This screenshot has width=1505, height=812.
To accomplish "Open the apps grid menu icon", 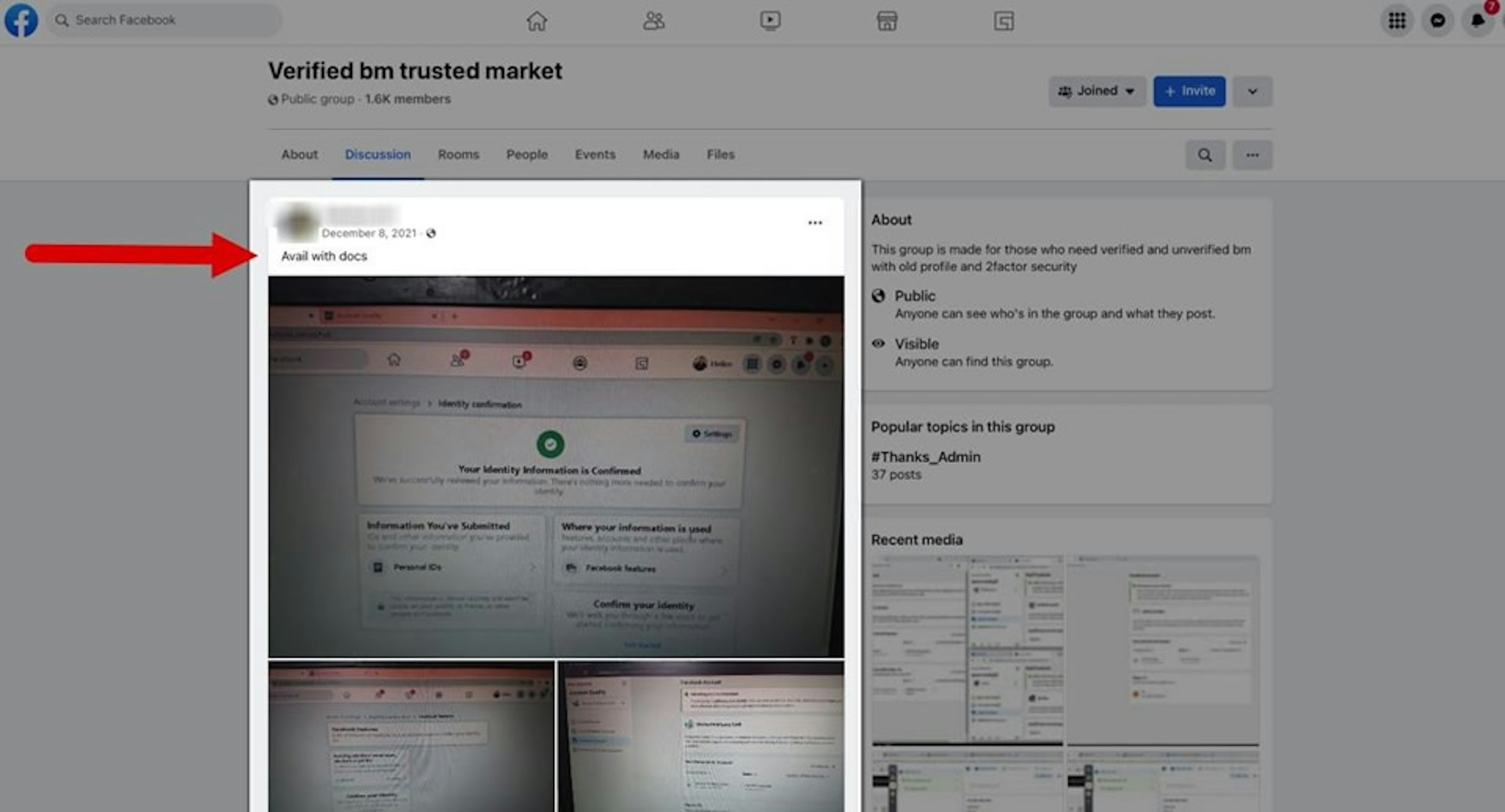I will point(1397,20).
